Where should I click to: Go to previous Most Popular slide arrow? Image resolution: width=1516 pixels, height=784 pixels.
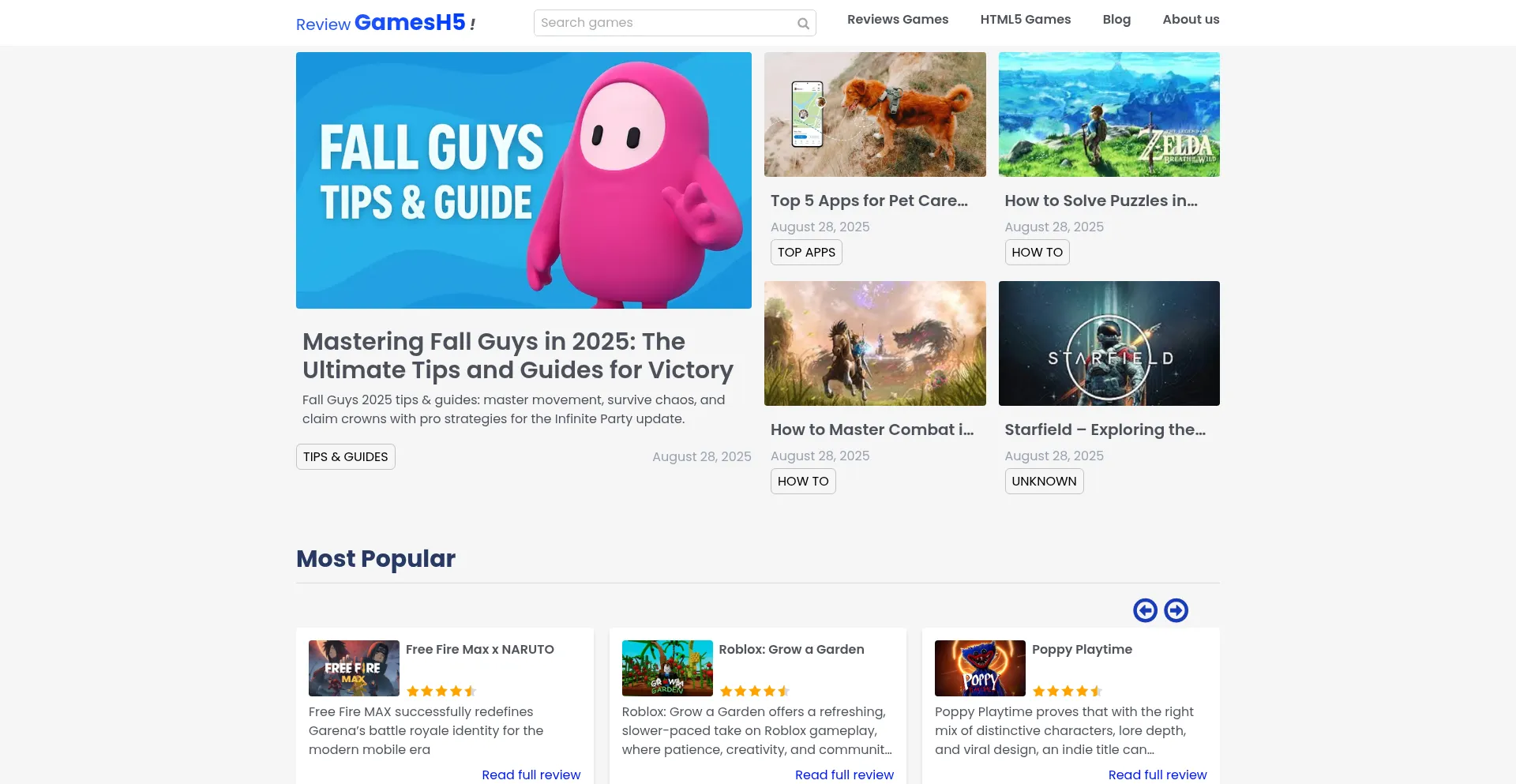pos(1145,610)
